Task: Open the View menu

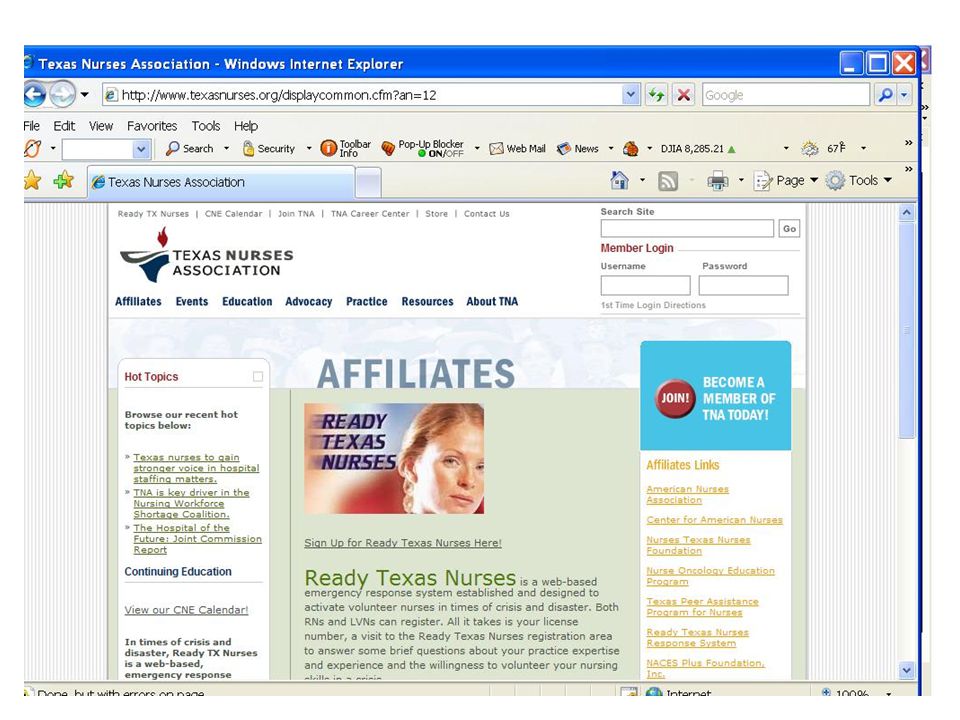Action: 101,126
